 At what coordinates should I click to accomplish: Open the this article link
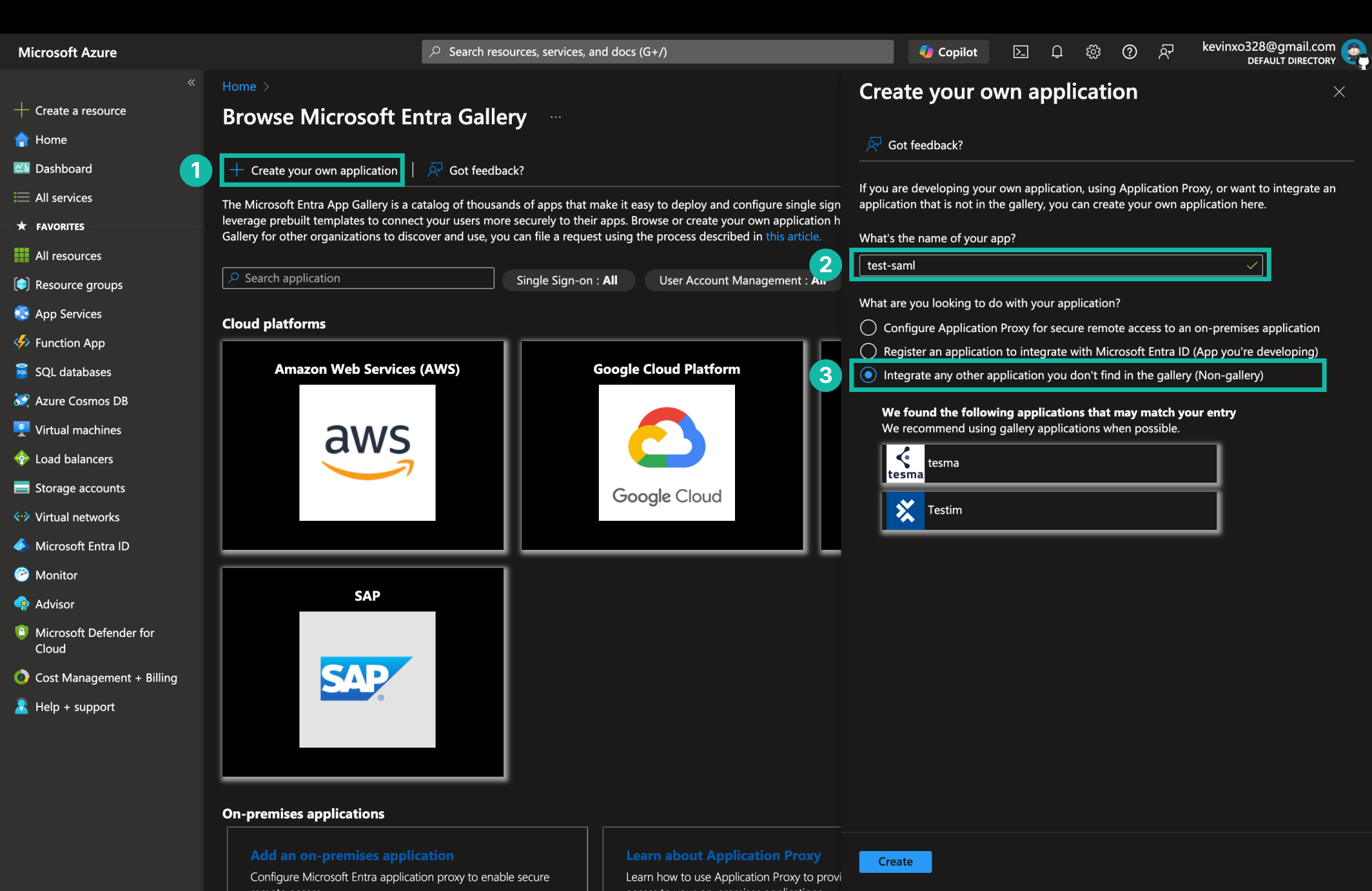click(x=793, y=237)
